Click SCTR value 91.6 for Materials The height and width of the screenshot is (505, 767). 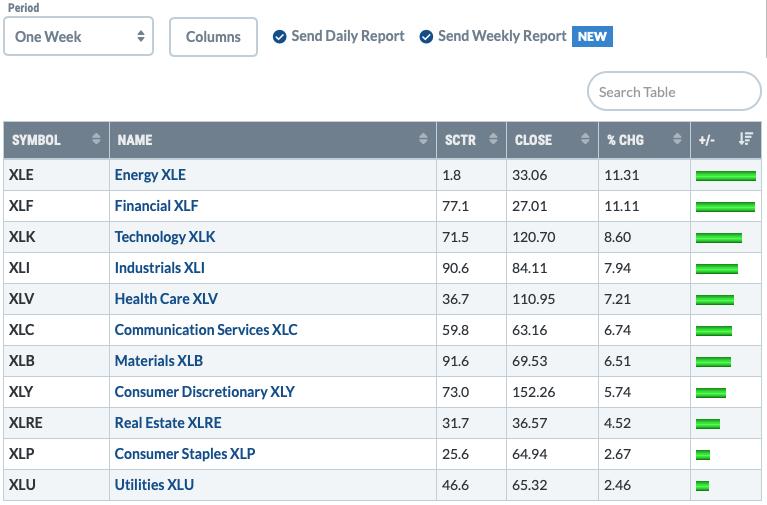click(455, 361)
